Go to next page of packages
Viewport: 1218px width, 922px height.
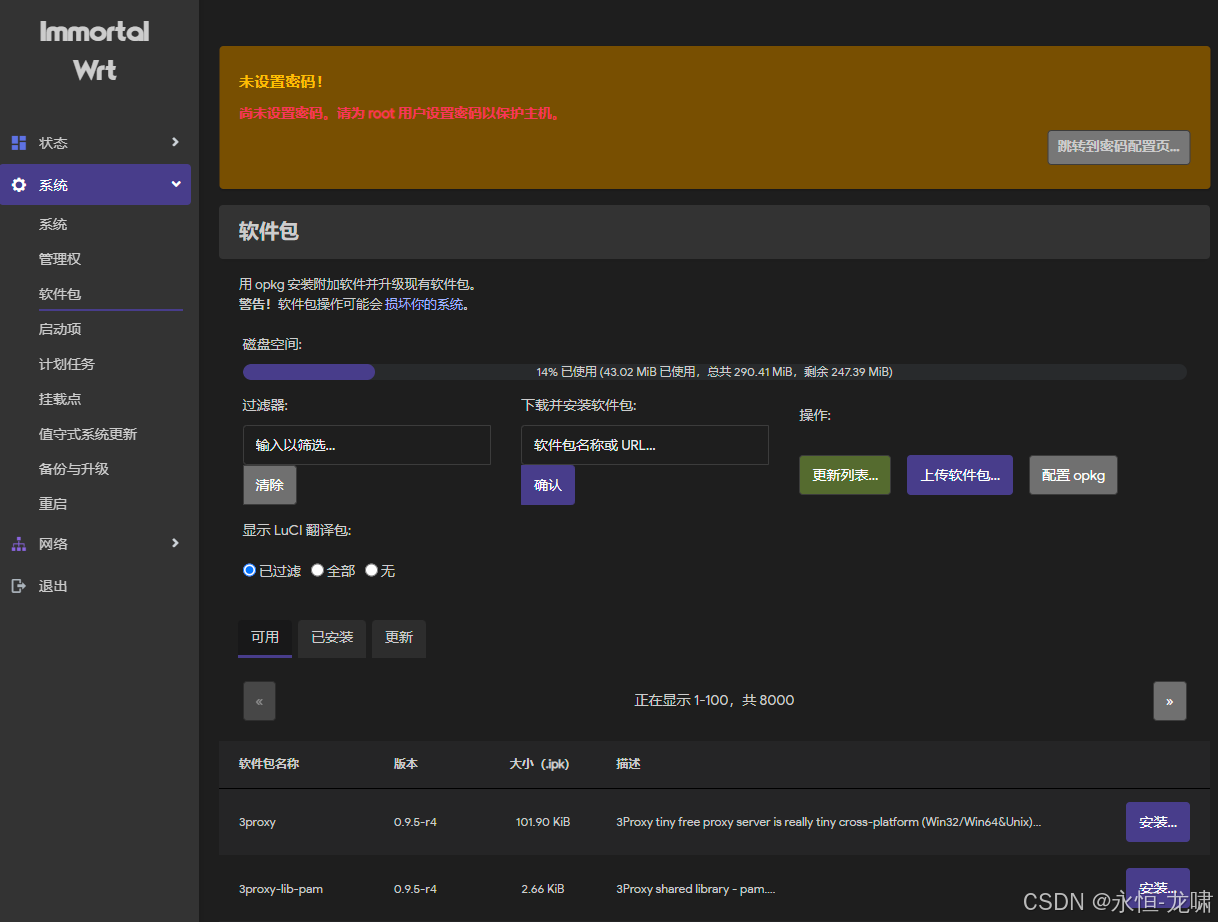click(1170, 701)
